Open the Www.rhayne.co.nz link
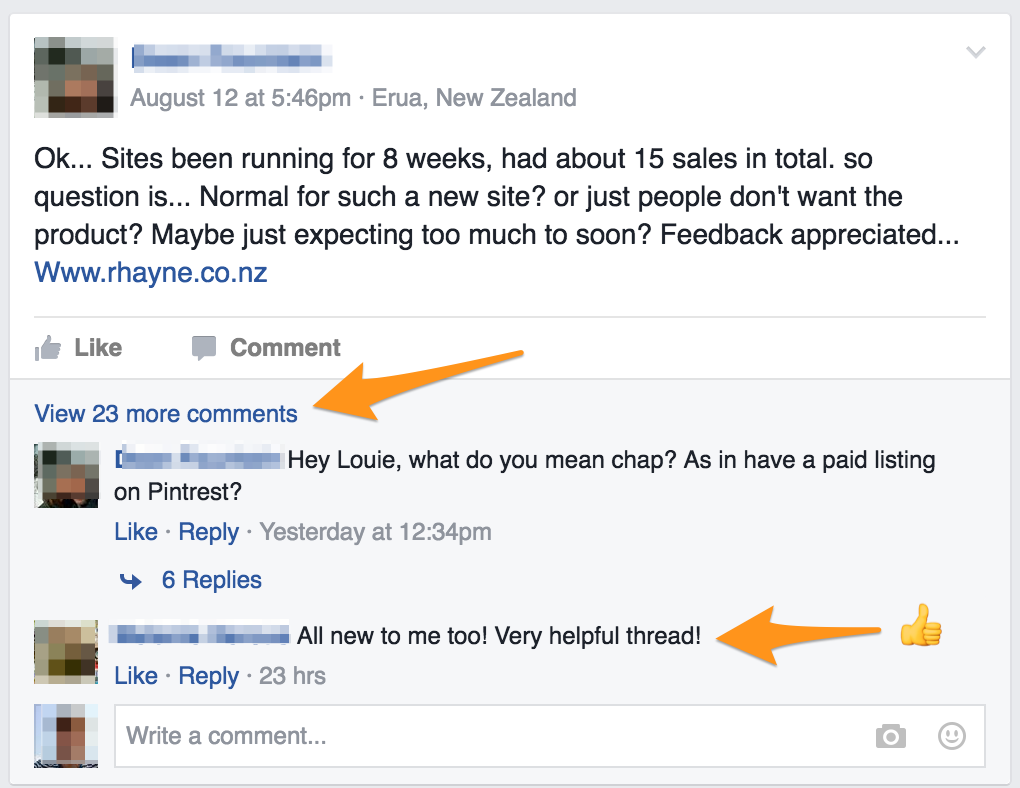 (151, 272)
